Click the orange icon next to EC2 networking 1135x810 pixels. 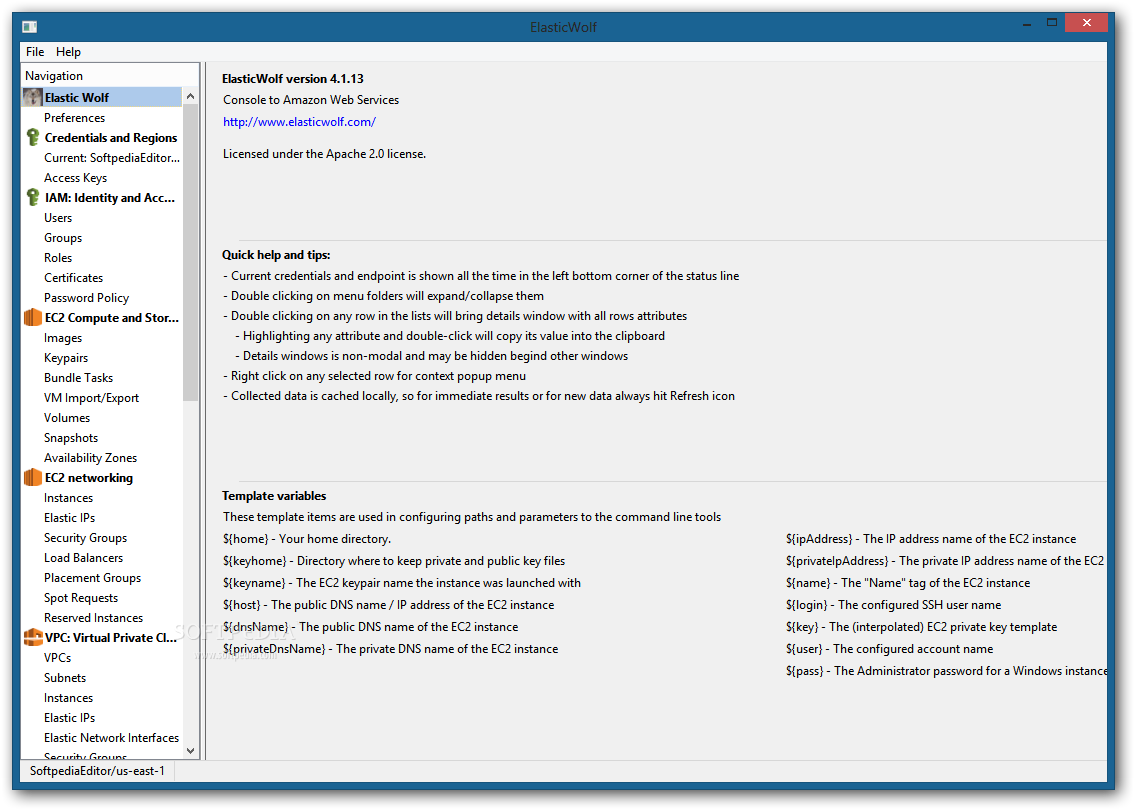click(33, 478)
